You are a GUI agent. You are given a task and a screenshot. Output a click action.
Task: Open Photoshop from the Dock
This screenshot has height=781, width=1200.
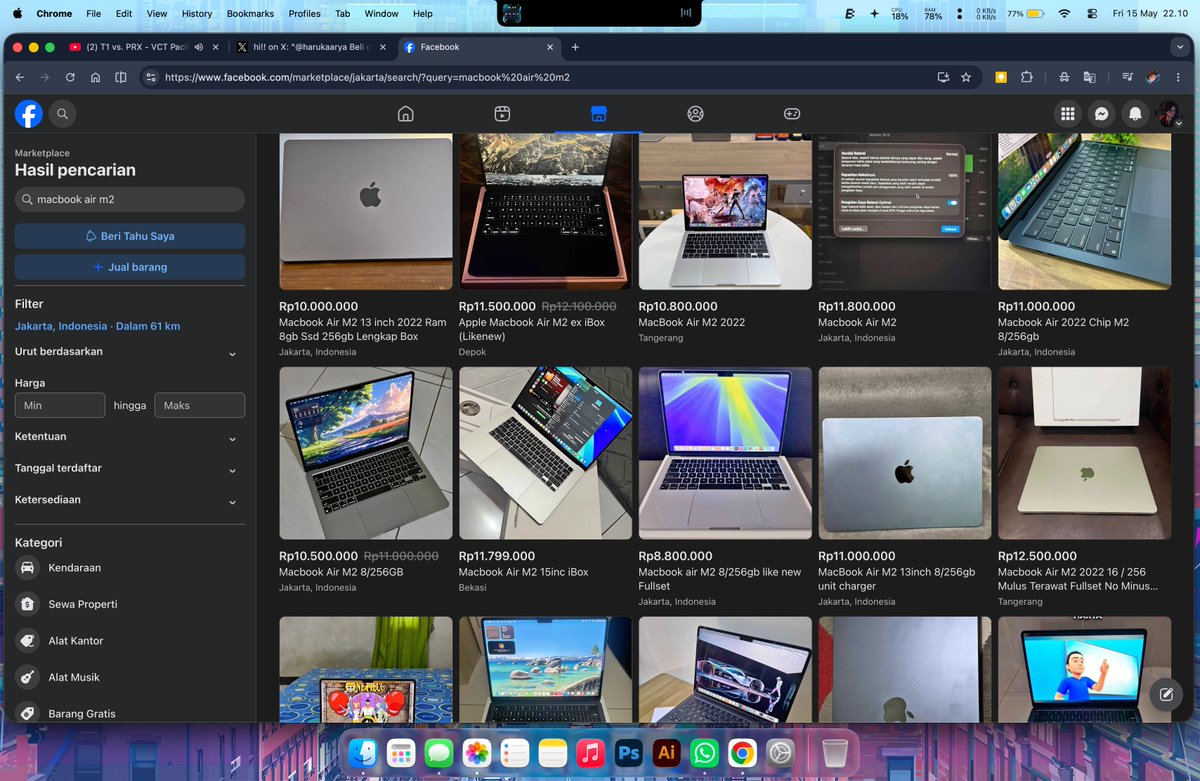pos(629,752)
